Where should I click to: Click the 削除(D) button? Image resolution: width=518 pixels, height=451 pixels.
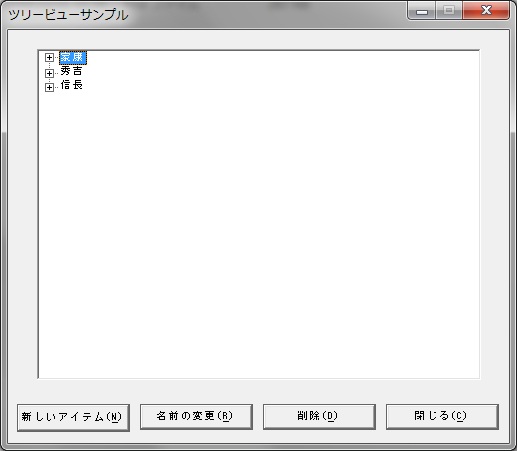pyautogui.click(x=319, y=417)
